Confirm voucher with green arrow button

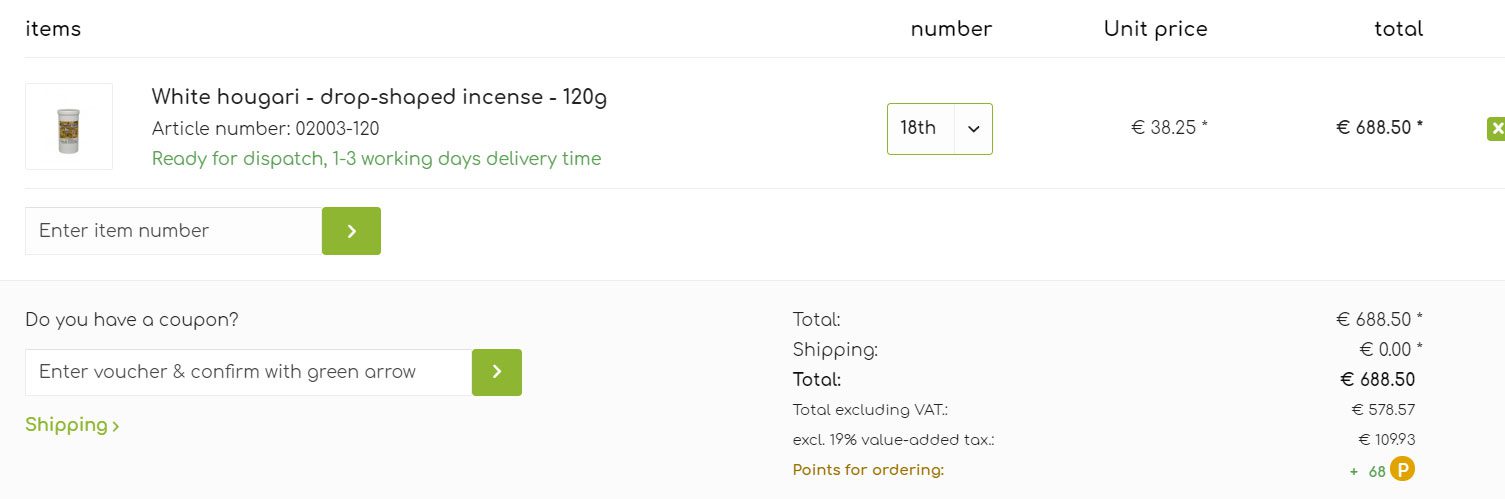497,372
